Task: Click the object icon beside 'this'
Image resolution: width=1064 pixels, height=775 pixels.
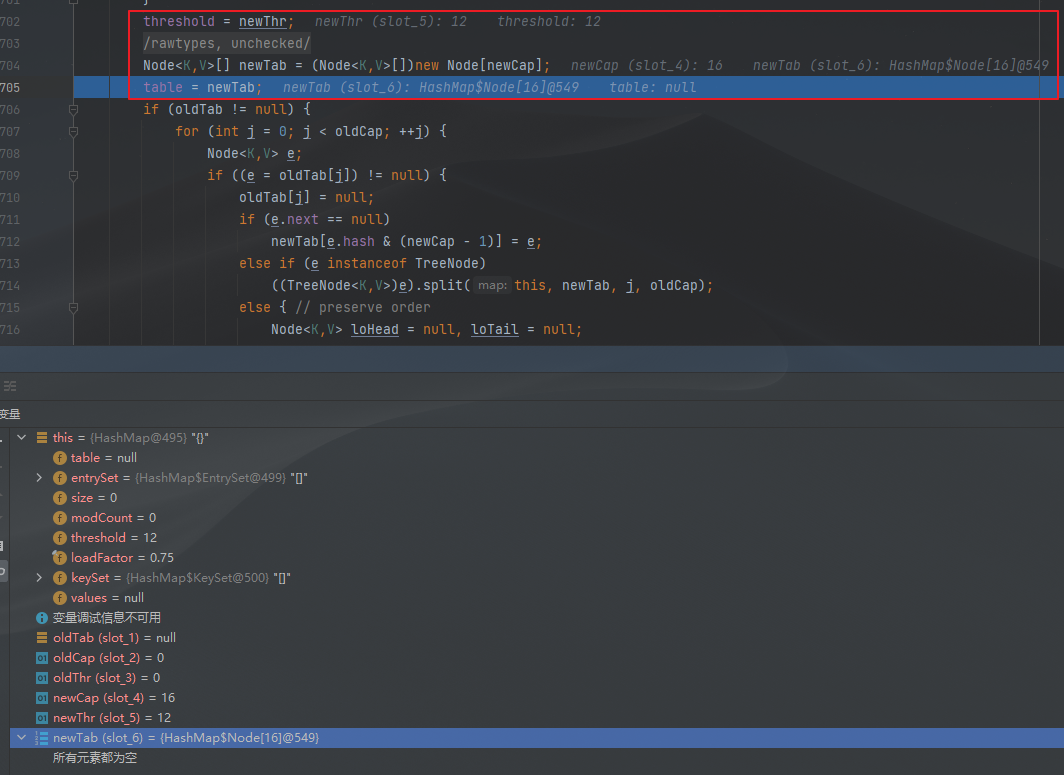Action: click(42, 438)
